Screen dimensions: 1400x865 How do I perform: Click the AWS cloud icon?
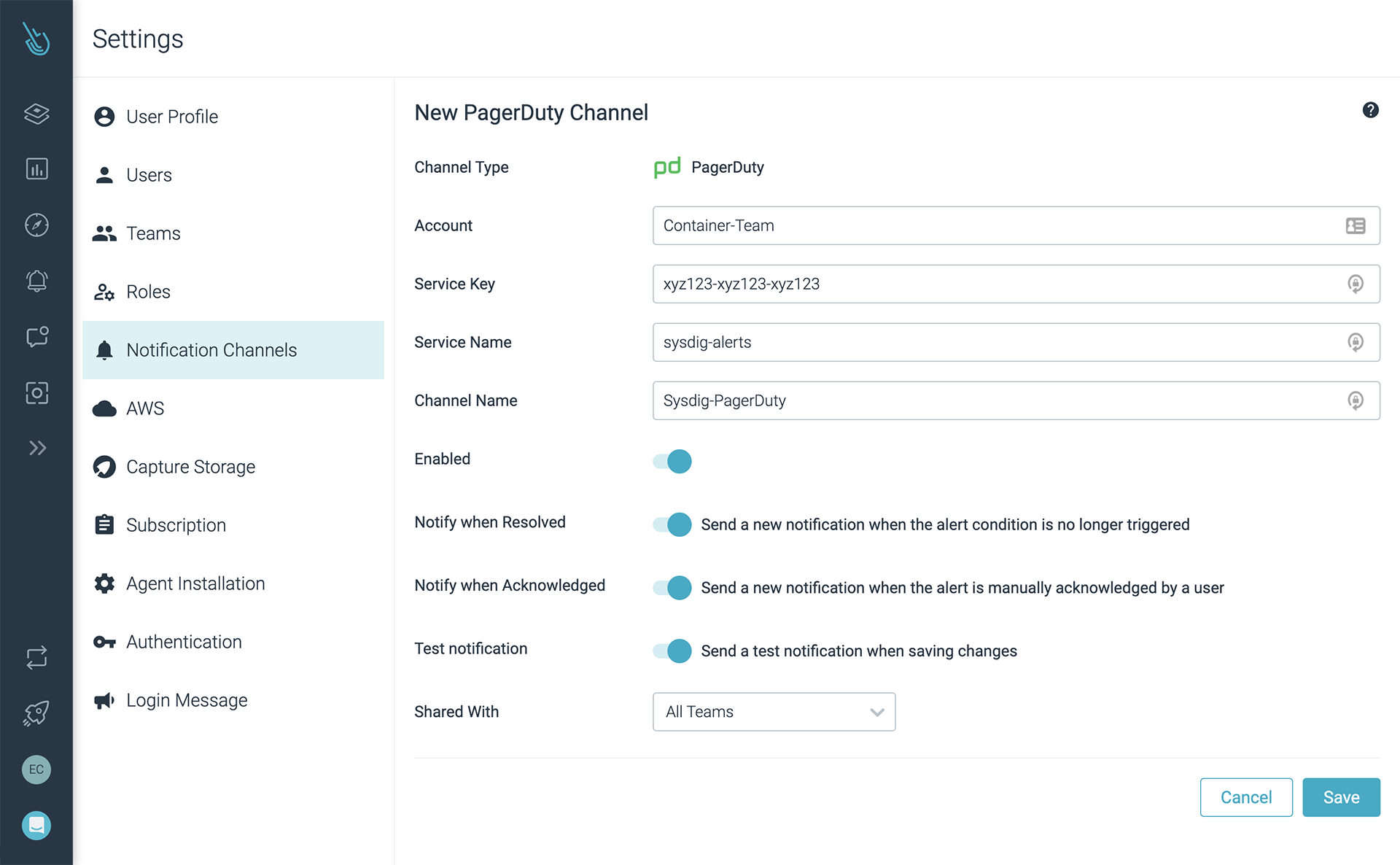pyautogui.click(x=104, y=408)
